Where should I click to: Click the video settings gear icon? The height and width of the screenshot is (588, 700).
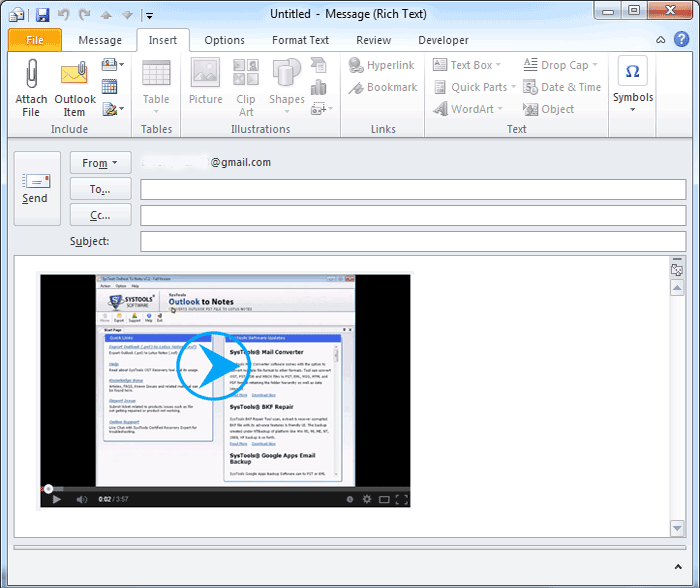pyautogui.click(x=367, y=499)
